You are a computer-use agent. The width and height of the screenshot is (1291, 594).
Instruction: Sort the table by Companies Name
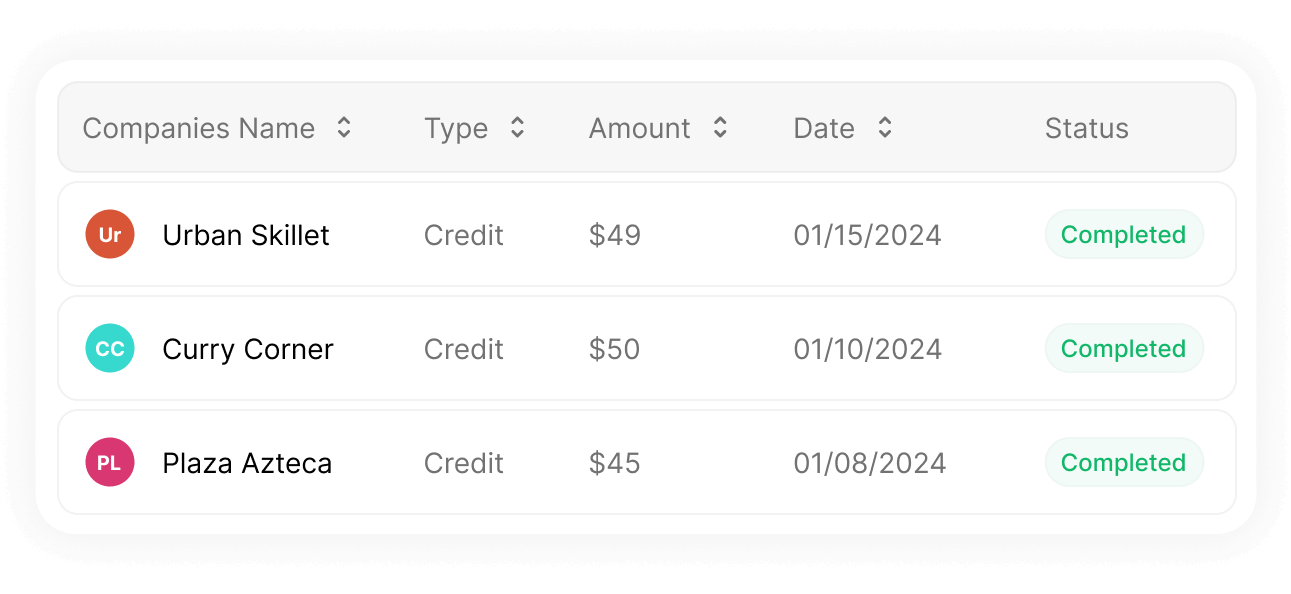coord(198,128)
